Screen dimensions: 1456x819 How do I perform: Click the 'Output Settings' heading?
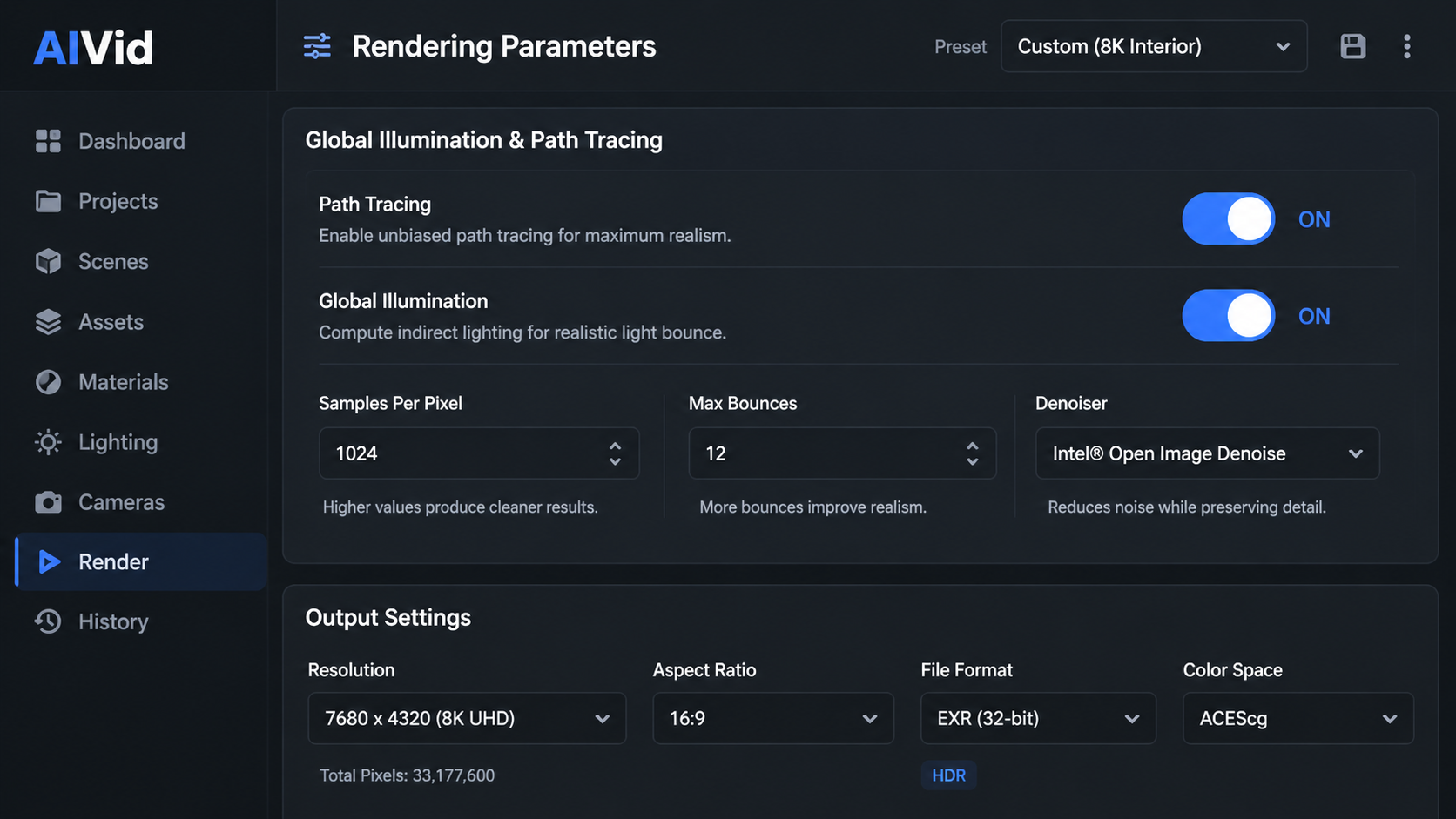388,618
